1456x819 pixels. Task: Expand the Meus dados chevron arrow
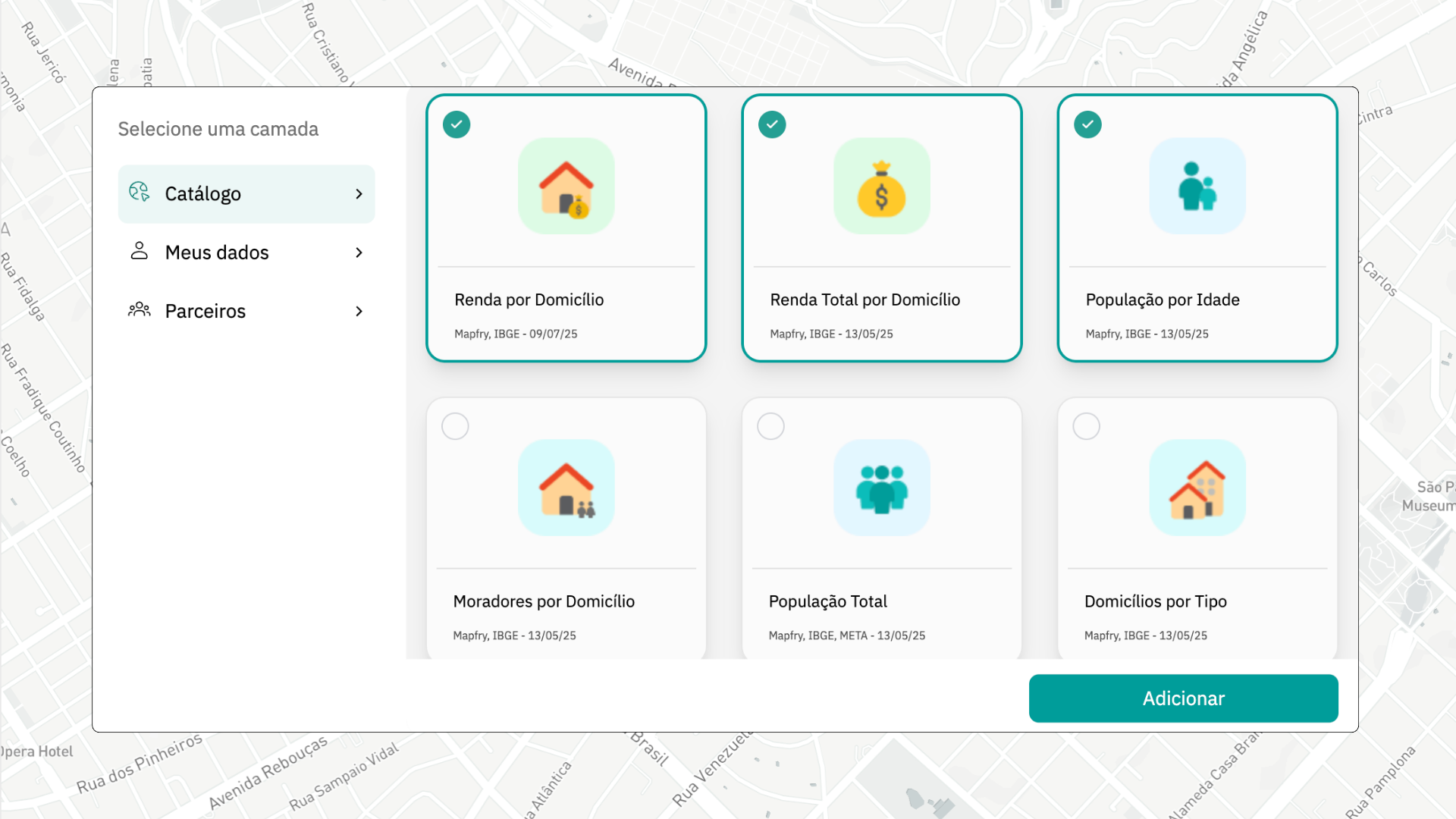[359, 253]
